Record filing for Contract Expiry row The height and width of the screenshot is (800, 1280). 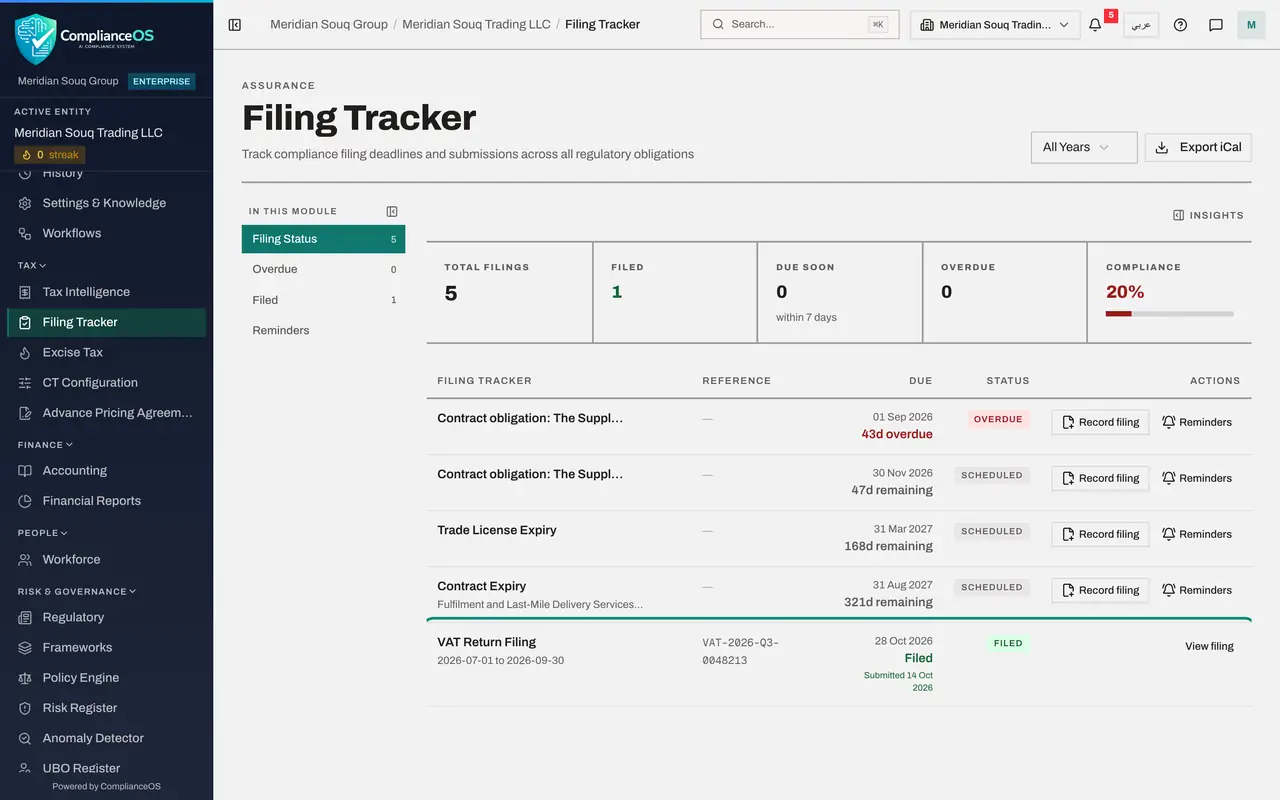pos(1100,590)
